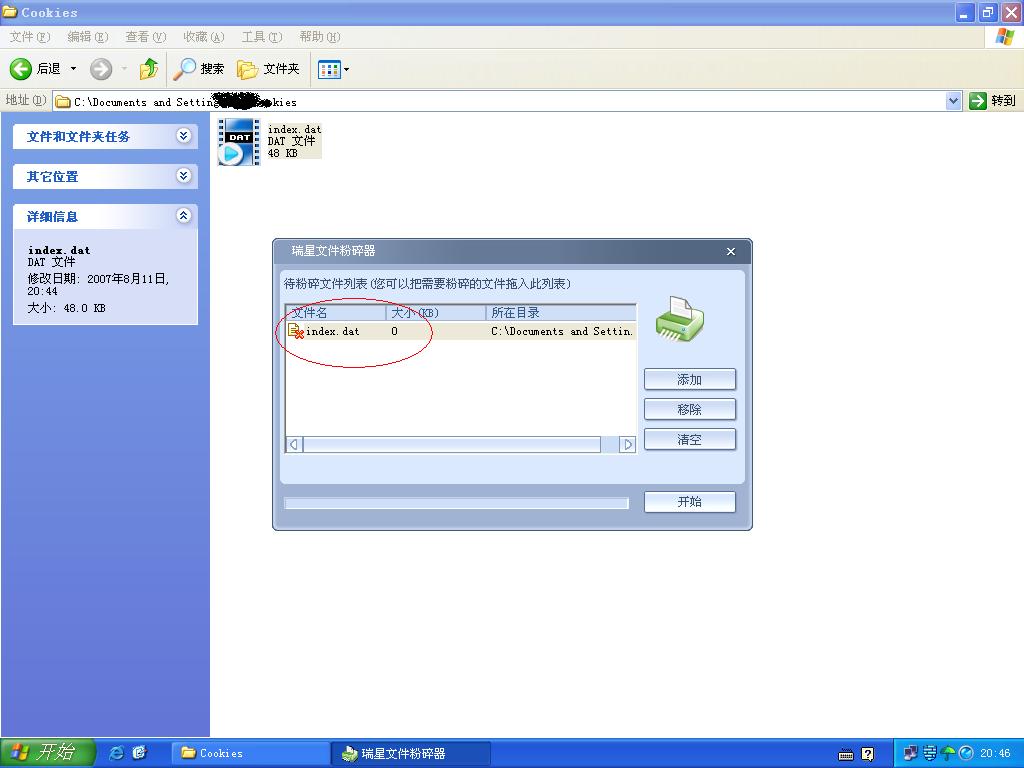The height and width of the screenshot is (768, 1024).
Task: Click the 清空 (Clear) button
Action: coord(690,440)
